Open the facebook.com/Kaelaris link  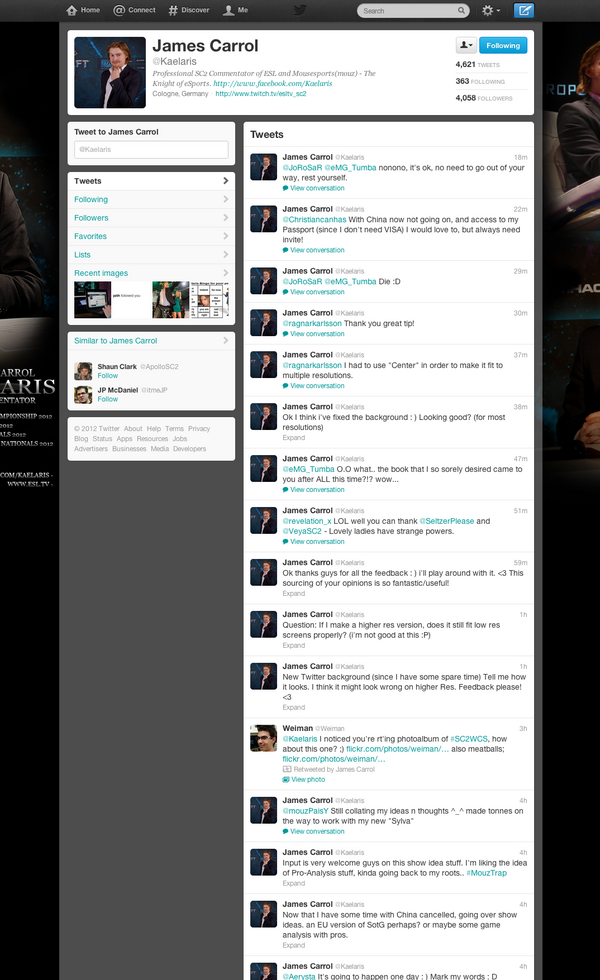272,83
